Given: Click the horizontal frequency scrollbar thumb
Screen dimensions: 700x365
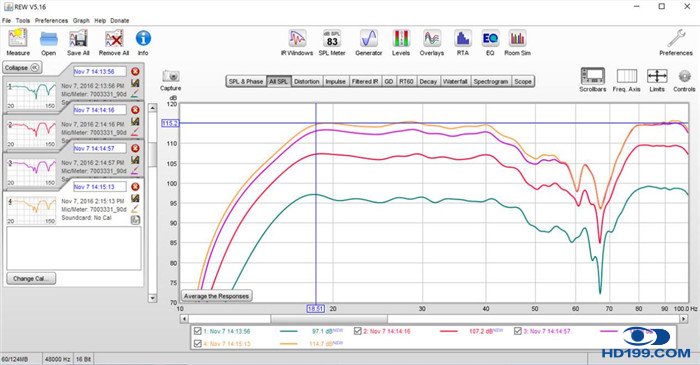Looking at the screenshot, I should pos(329,319).
